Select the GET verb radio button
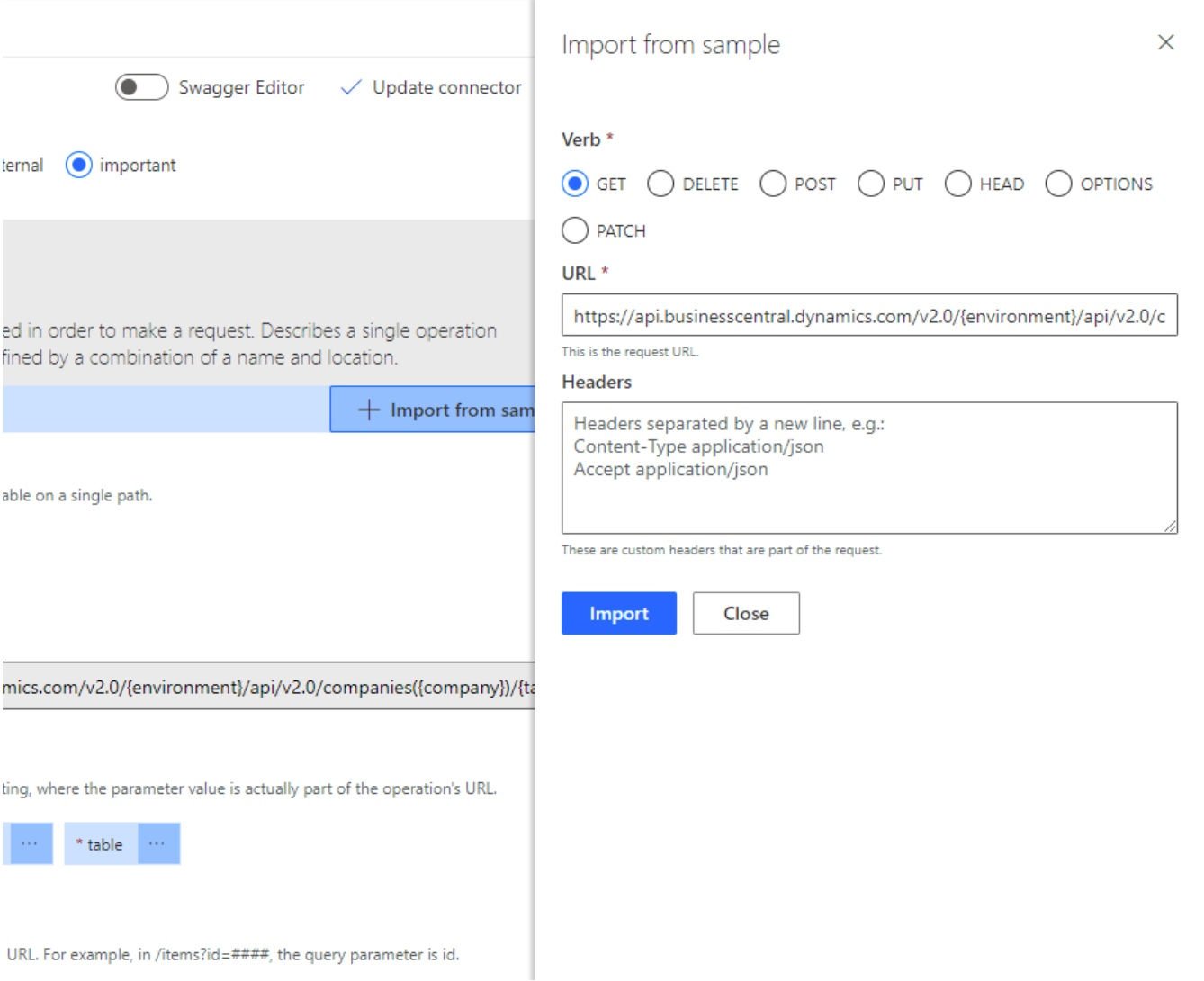The width and height of the screenshot is (1204, 981). (x=575, y=184)
